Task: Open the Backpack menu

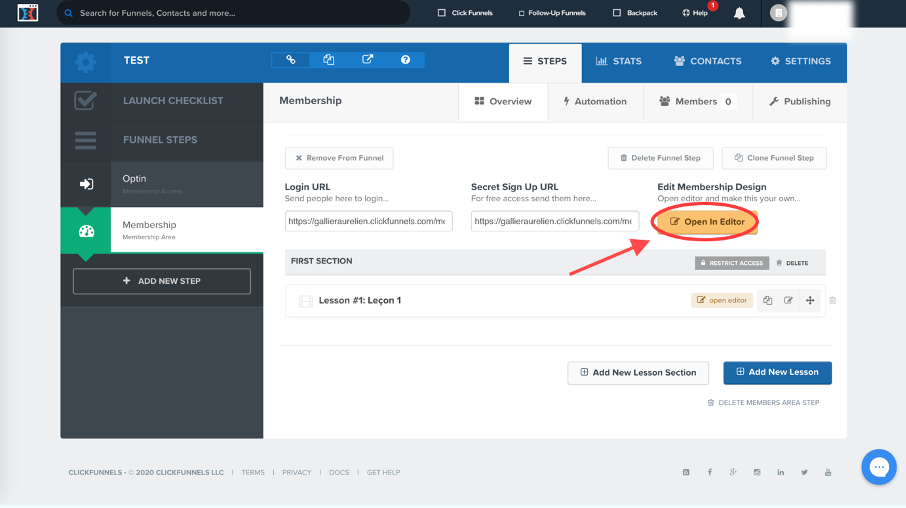Action: click(x=635, y=13)
